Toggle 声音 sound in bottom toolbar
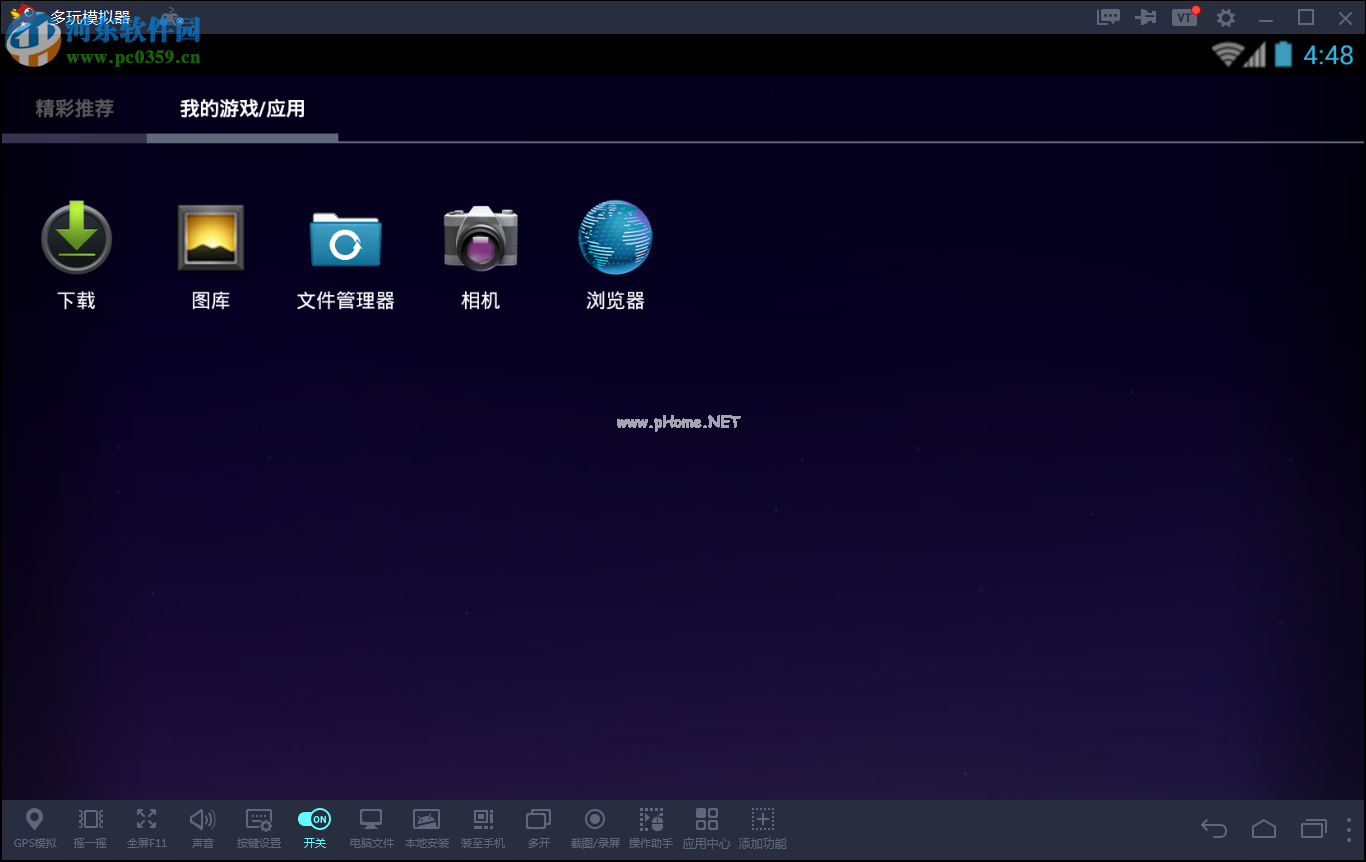This screenshot has width=1366, height=862. tap(202, 827)
